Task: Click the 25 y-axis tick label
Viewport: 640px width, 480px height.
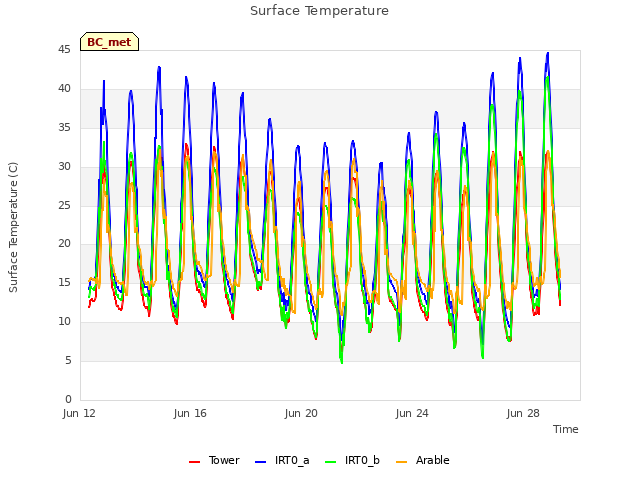Action: click(x=64, y=205)
